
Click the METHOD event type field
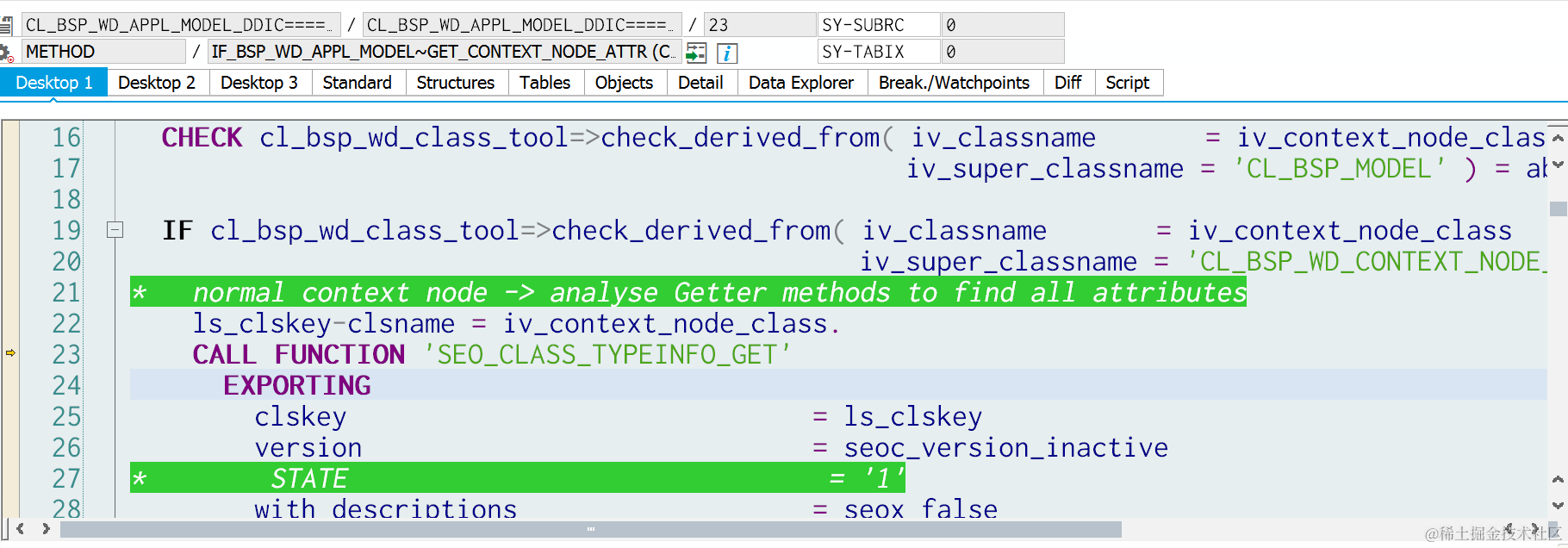pos(103,52)
